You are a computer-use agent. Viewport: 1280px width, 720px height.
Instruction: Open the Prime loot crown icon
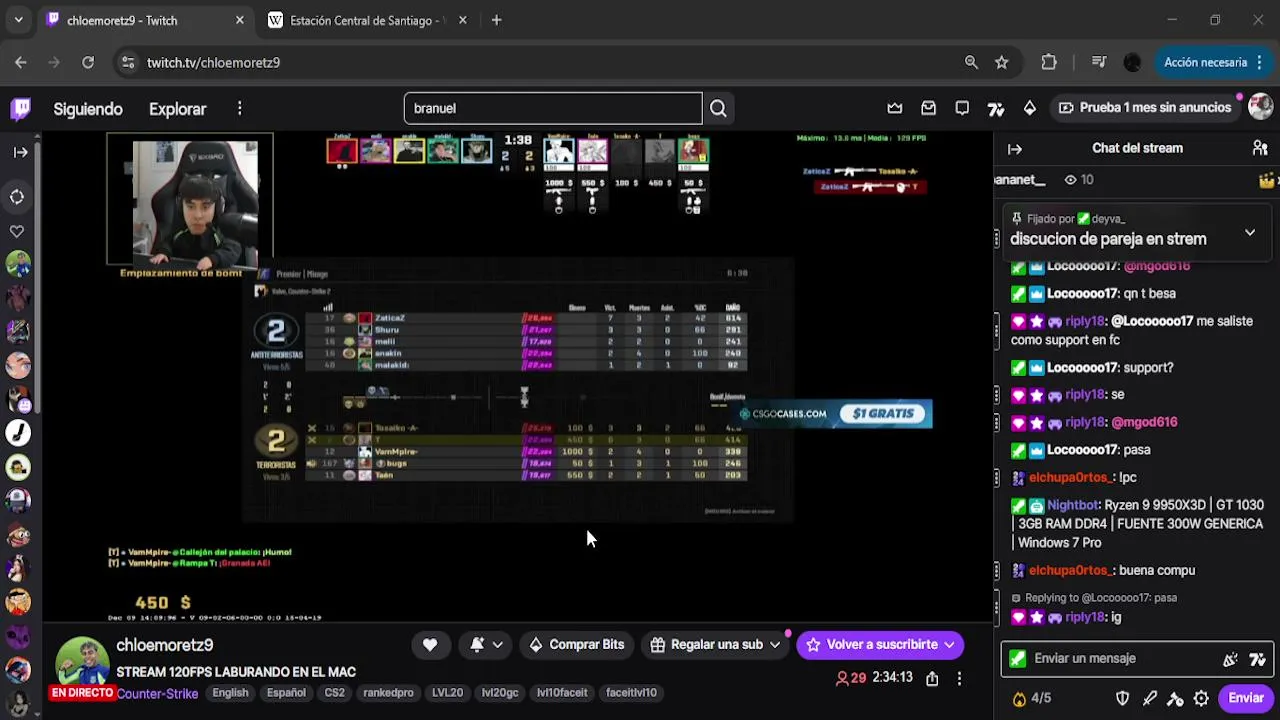pos(895,108)
